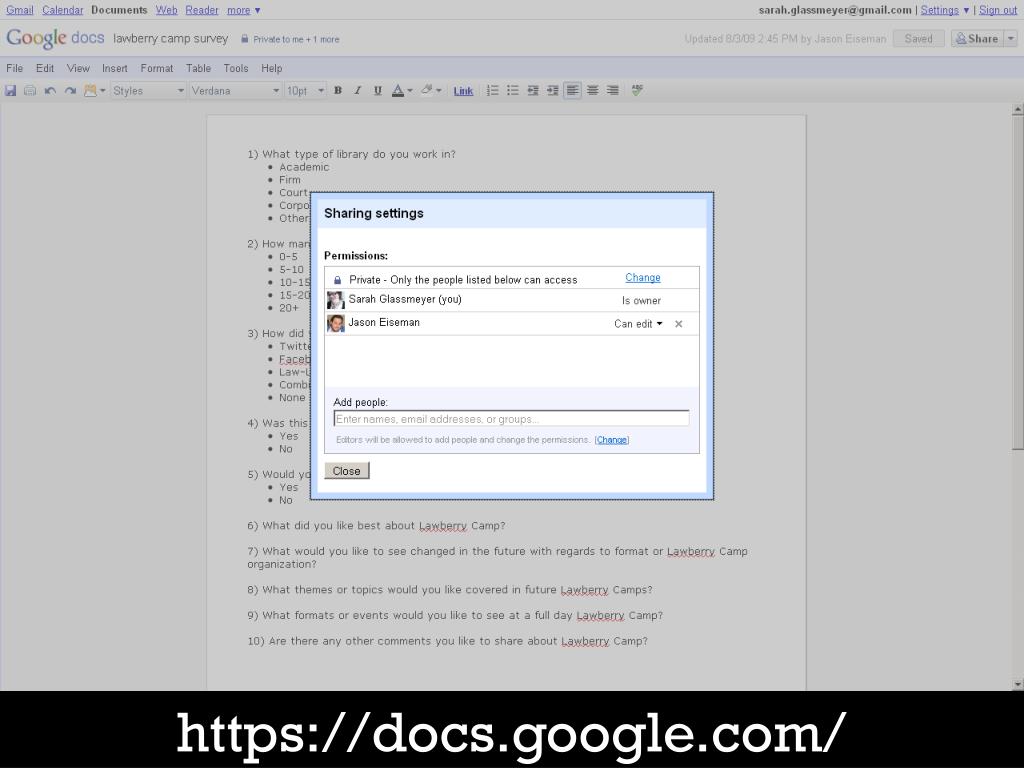Open the Tools menu
This screenshot has height=768, width=1024.
point(236,69)
